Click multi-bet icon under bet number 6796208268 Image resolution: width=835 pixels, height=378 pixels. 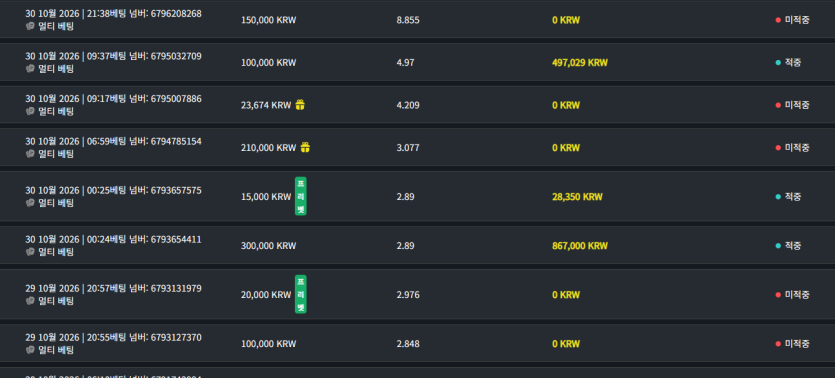(x=30, y=27)
